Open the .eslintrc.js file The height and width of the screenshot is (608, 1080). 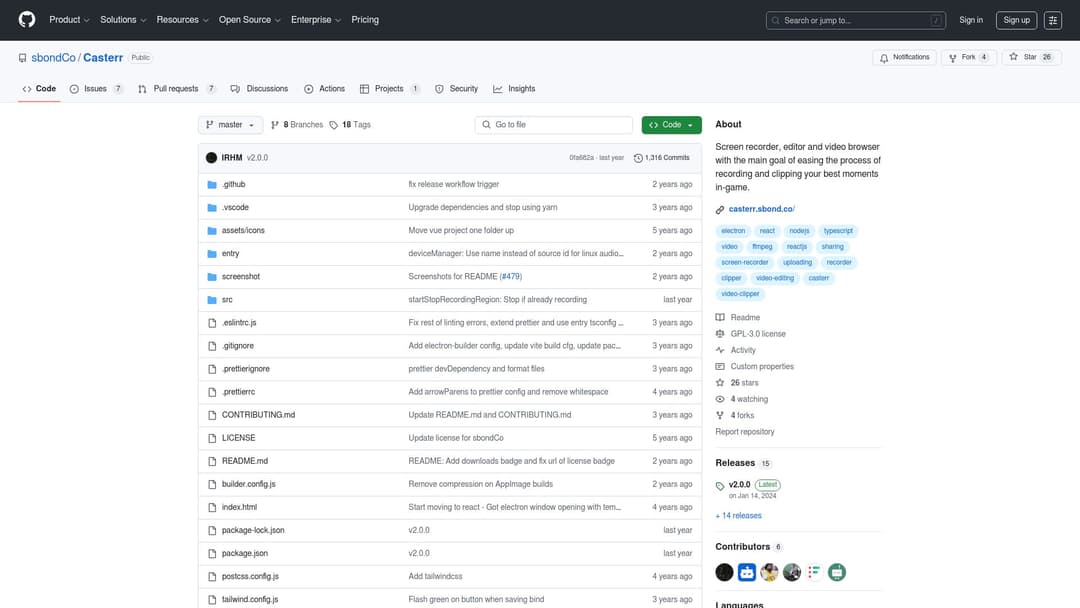(x=239, y=323)
